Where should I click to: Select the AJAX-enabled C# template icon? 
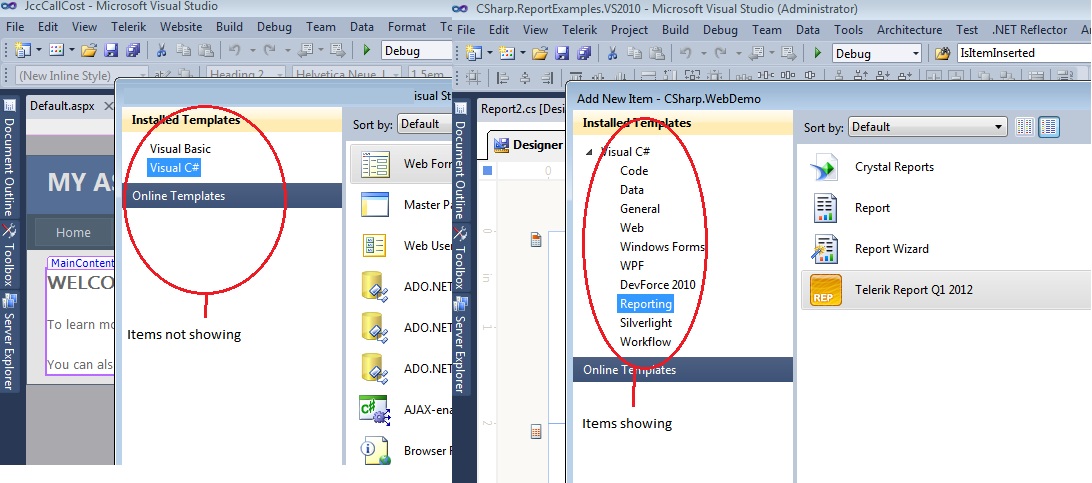(374, 410)
